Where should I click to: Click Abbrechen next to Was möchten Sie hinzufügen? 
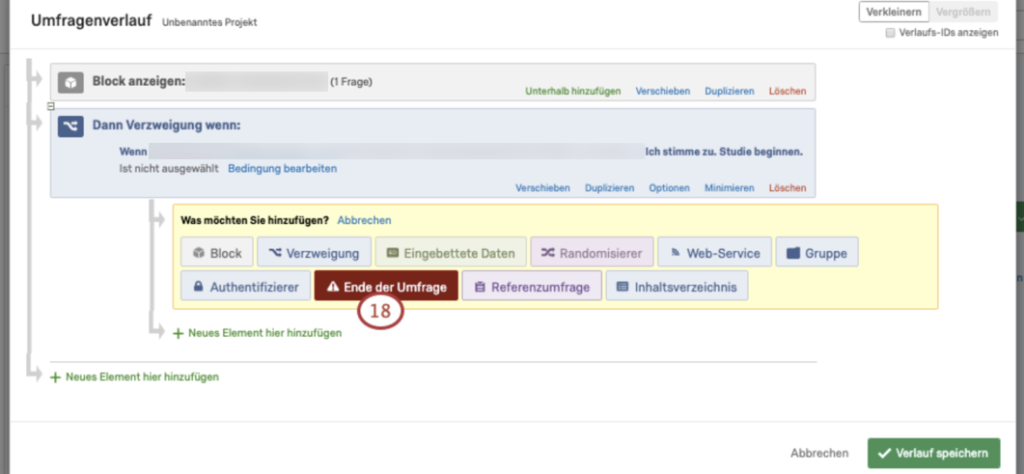pyautogui.click(x=364, y=221)
